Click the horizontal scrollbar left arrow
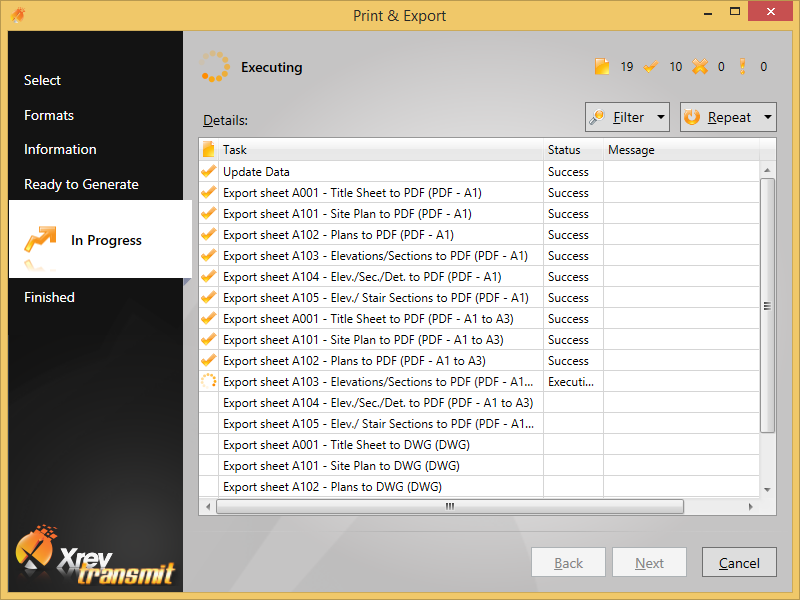Image resolution: width=800 pixels, height=600 pixels. point(208,507)
